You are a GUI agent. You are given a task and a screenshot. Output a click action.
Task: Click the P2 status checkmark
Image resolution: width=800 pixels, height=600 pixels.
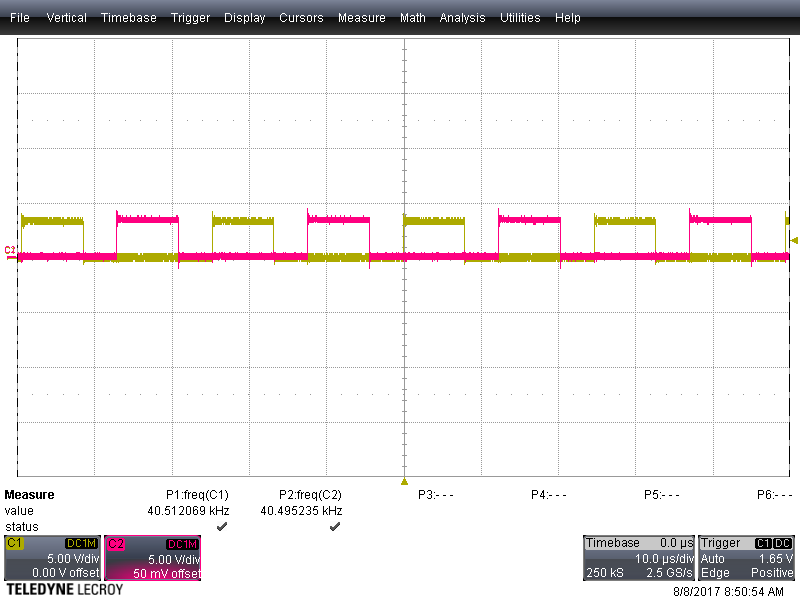click(x=335, y=527)
